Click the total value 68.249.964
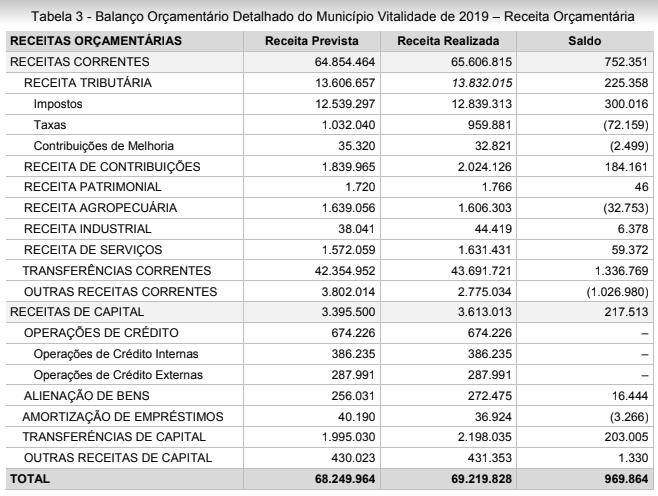The height and width of the screenshot is (496, 658). click(345, 479)
